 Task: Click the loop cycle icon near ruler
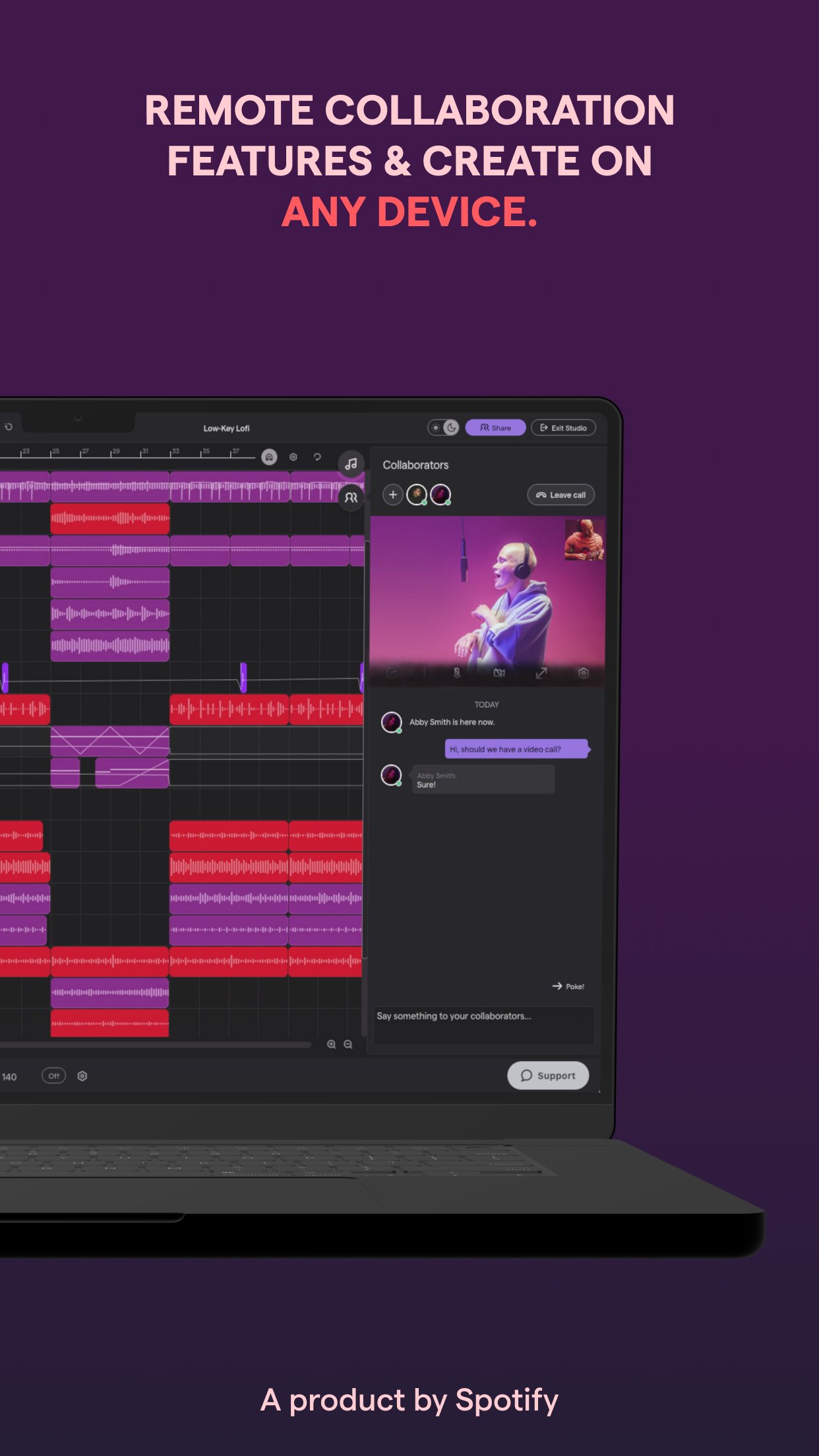(317, 457)
